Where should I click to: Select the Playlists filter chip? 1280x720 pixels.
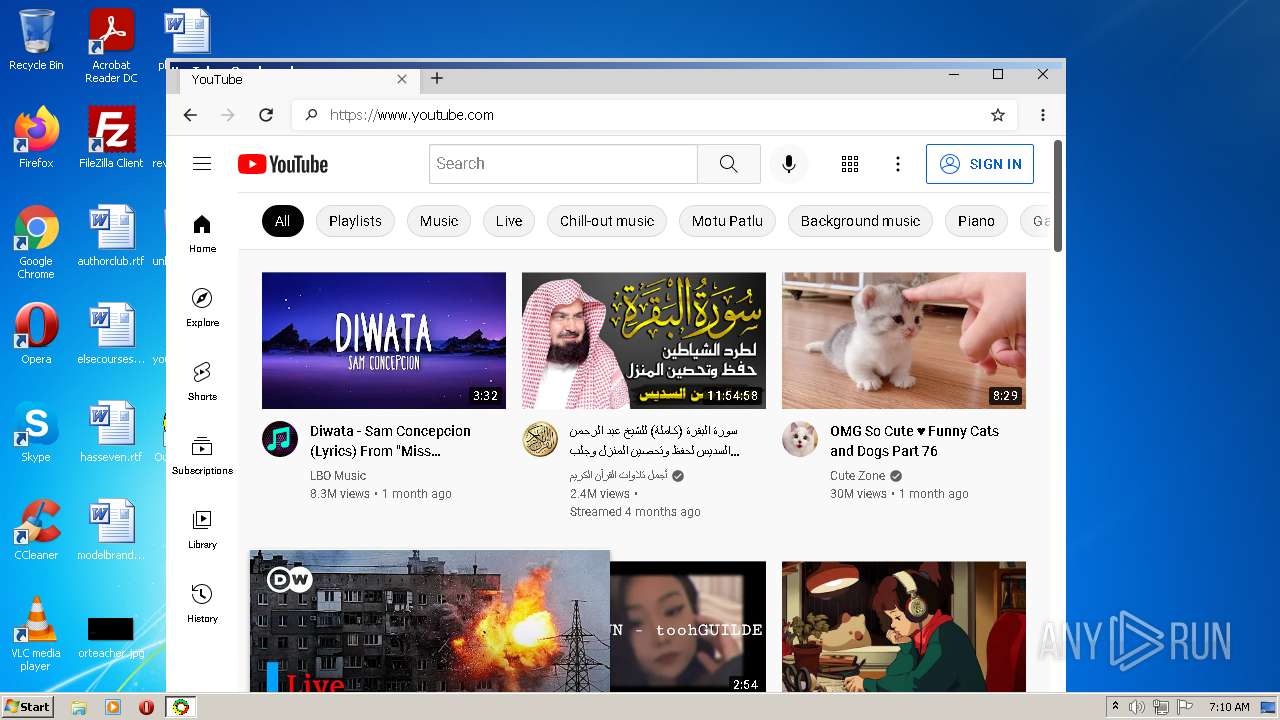[x=355, y=221]
